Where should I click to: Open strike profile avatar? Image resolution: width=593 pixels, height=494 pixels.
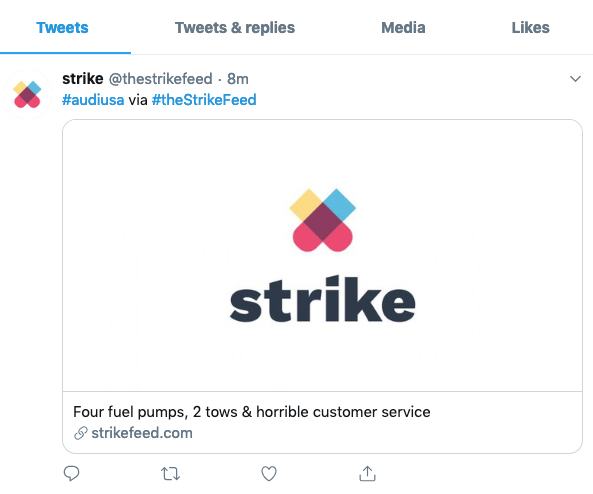(x=27, y=94)
